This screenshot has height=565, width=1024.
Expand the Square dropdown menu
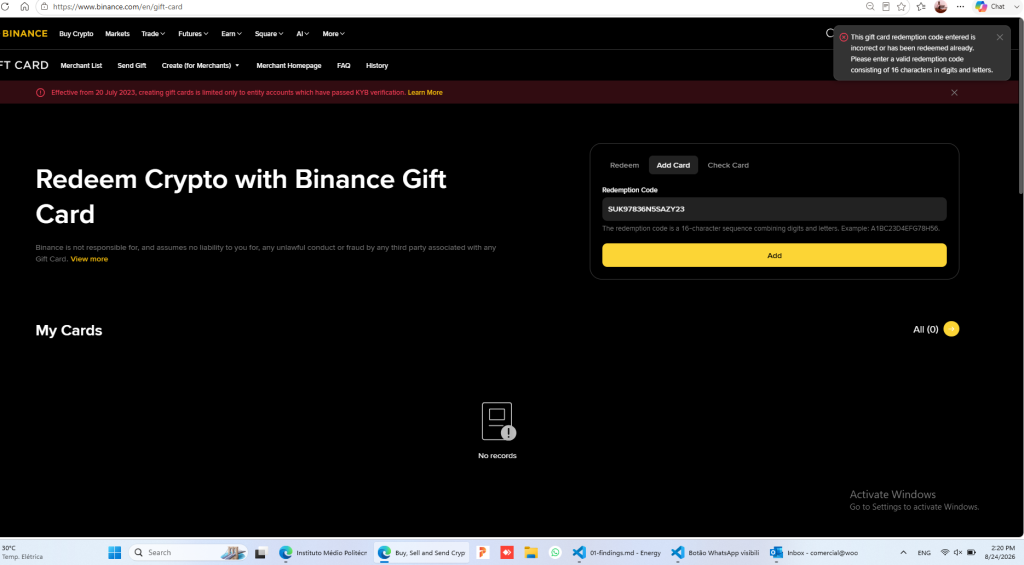click(269, 33)
